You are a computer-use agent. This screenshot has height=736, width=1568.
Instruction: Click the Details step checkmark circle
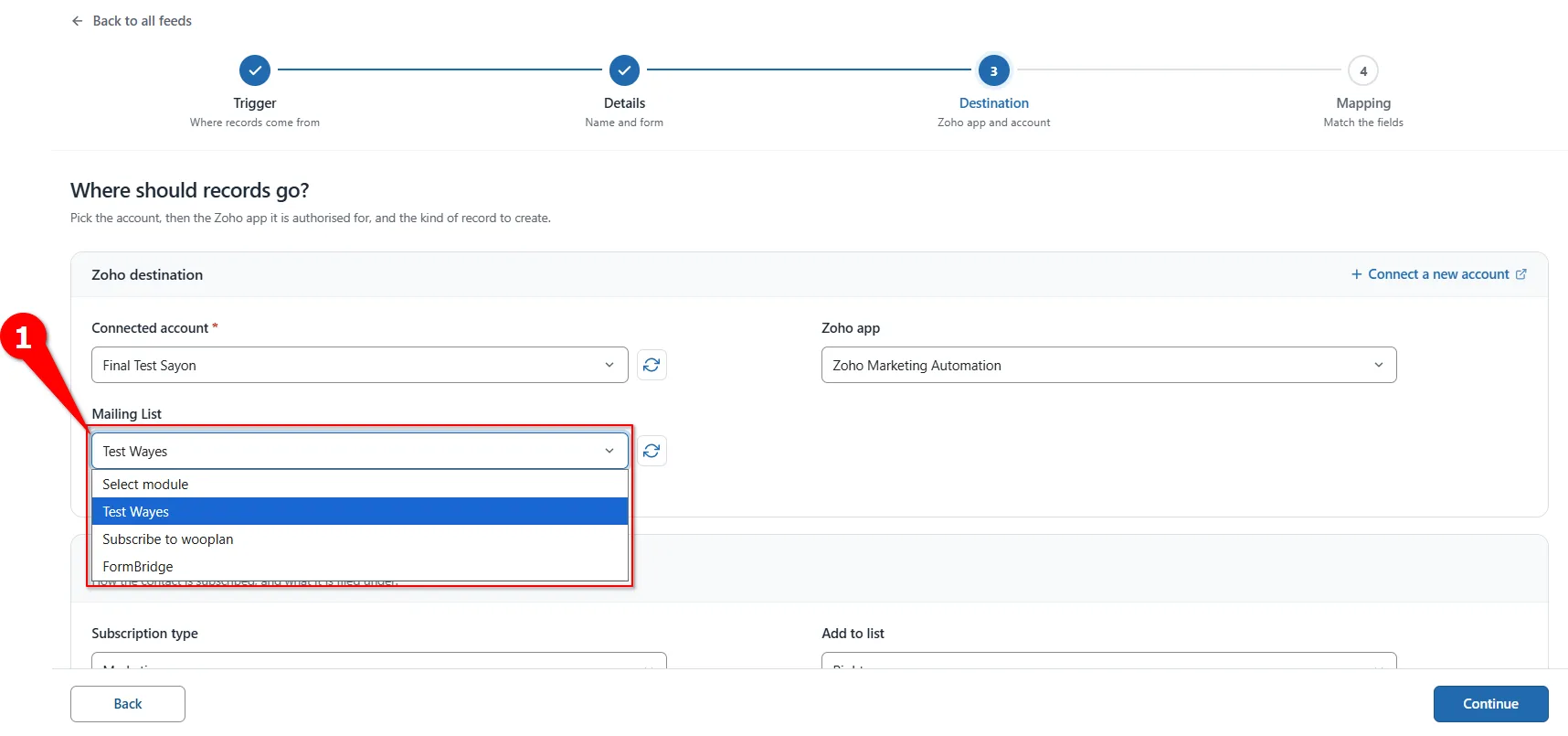624,70
